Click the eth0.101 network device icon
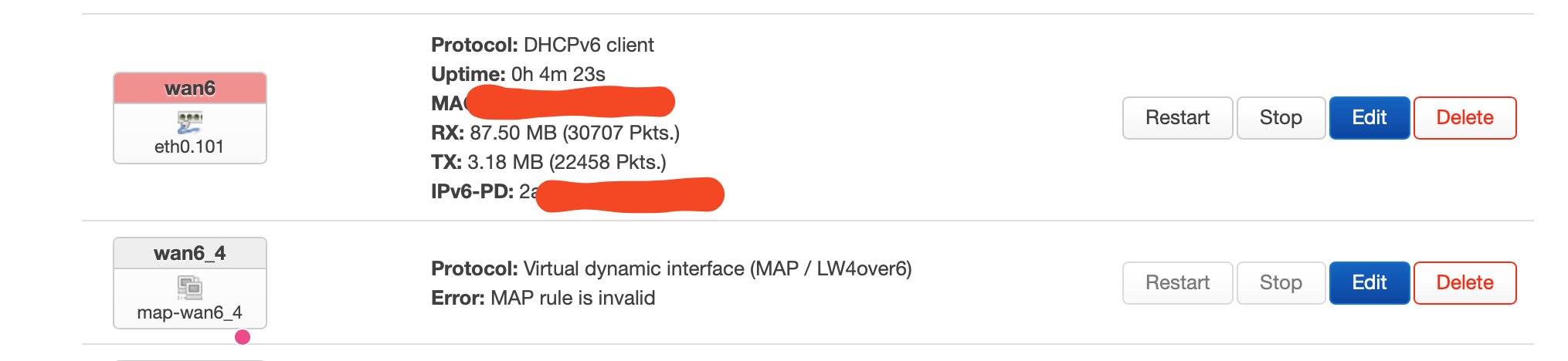The image size is (1568, 361). click(x=189, y=122)
